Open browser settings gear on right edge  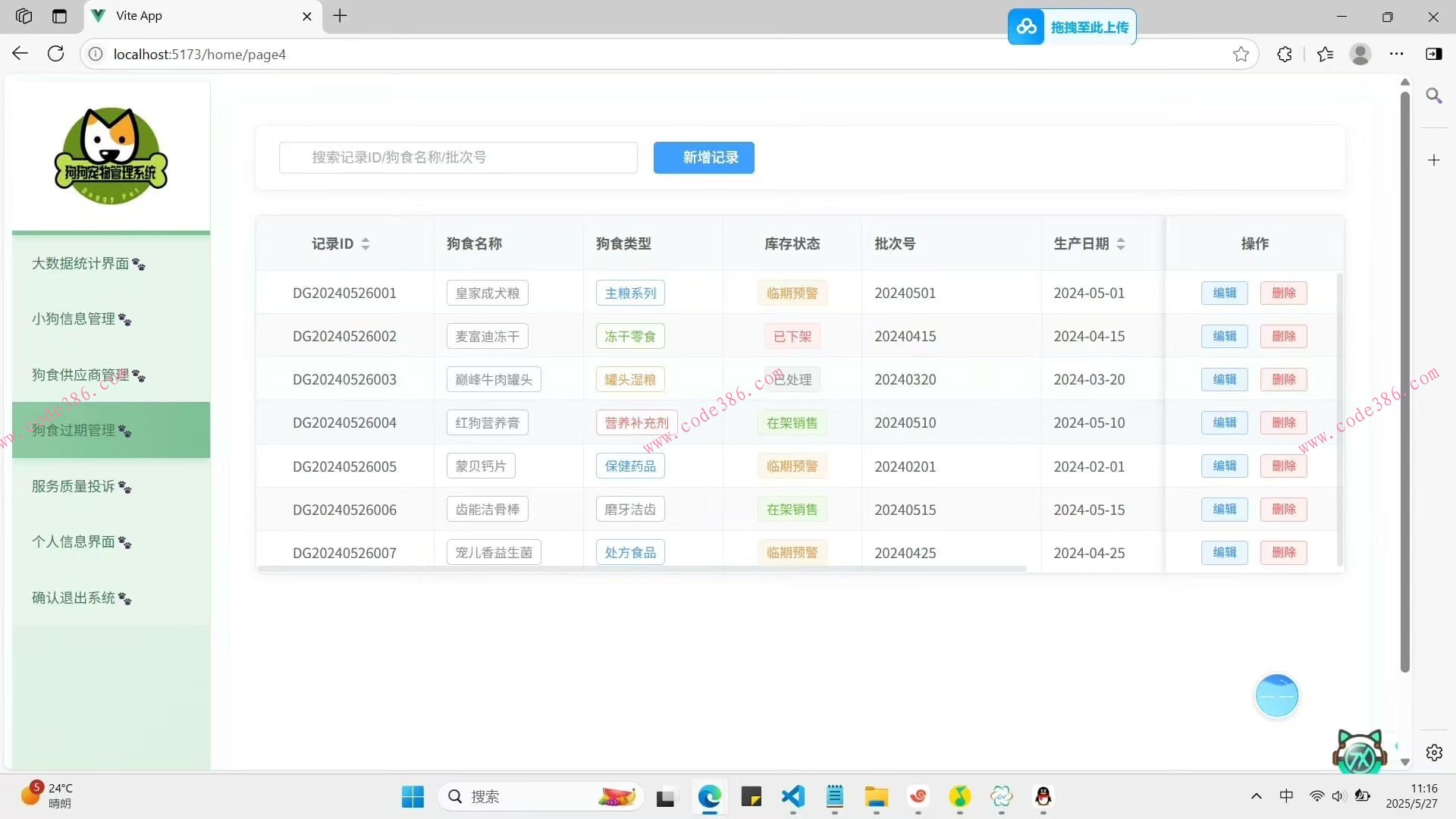point(1434,752)
